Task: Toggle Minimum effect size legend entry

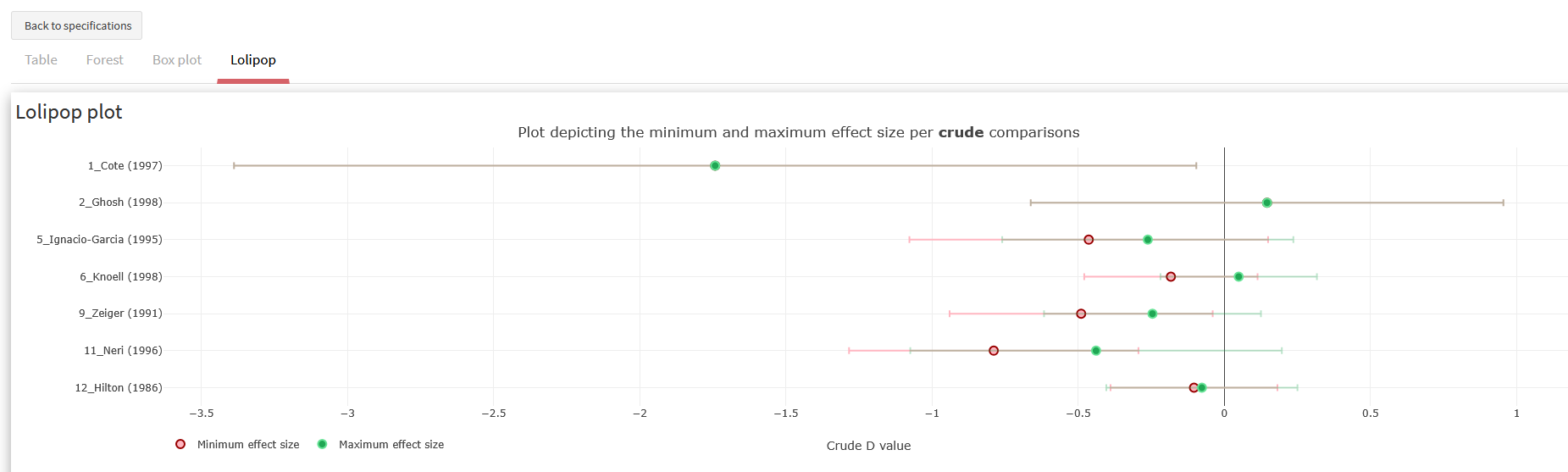Action: click(237, 444)
